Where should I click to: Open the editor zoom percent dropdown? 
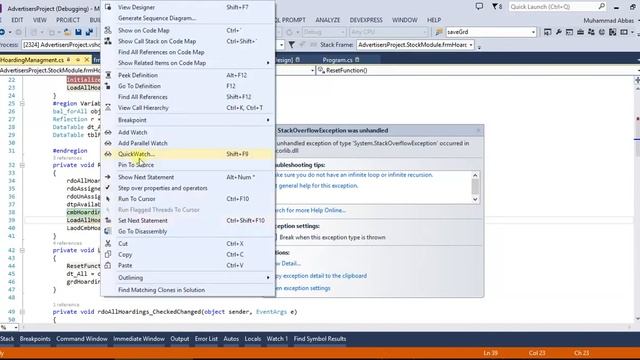16,327
